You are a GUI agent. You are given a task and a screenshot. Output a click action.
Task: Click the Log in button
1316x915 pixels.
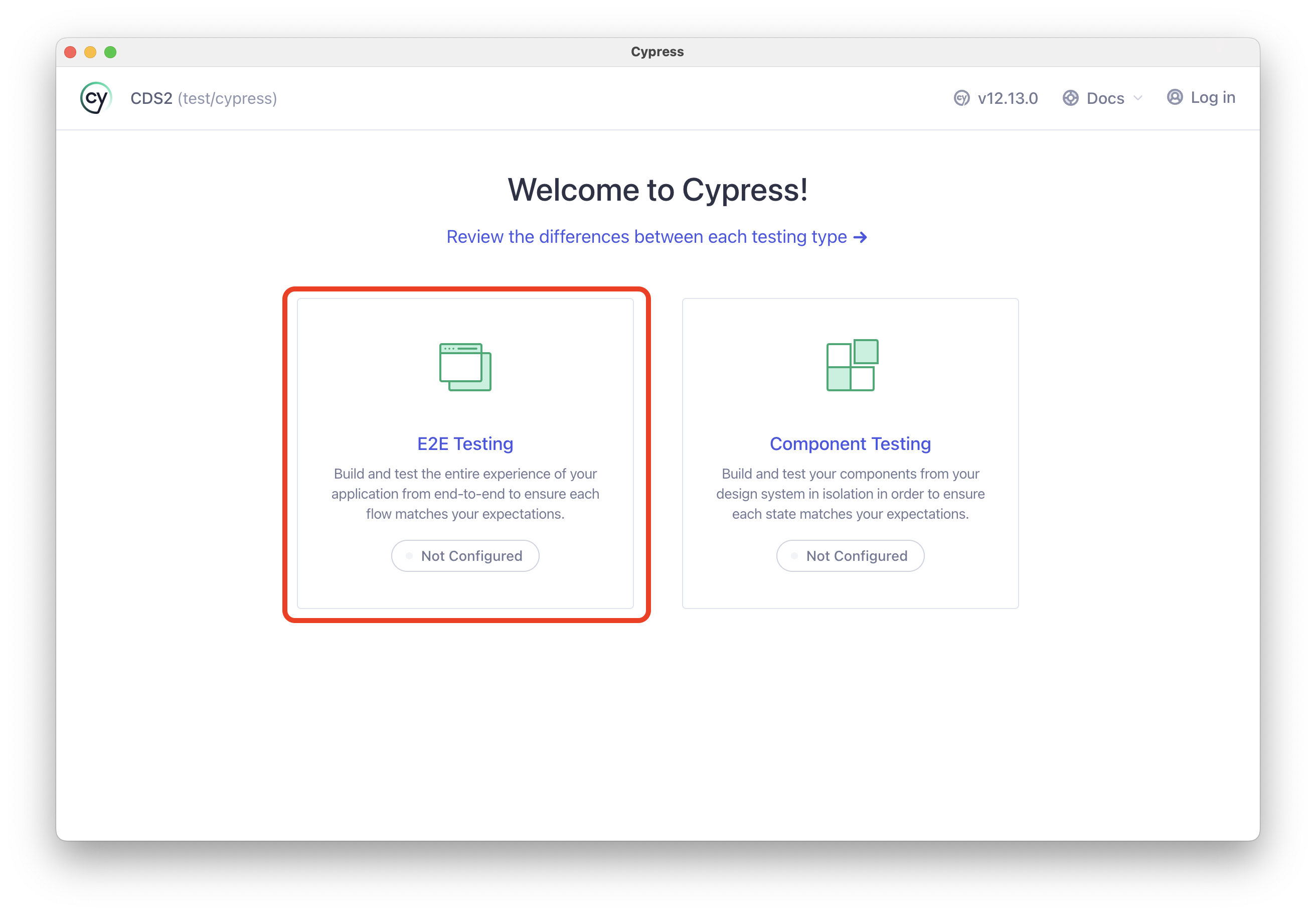1201,97
